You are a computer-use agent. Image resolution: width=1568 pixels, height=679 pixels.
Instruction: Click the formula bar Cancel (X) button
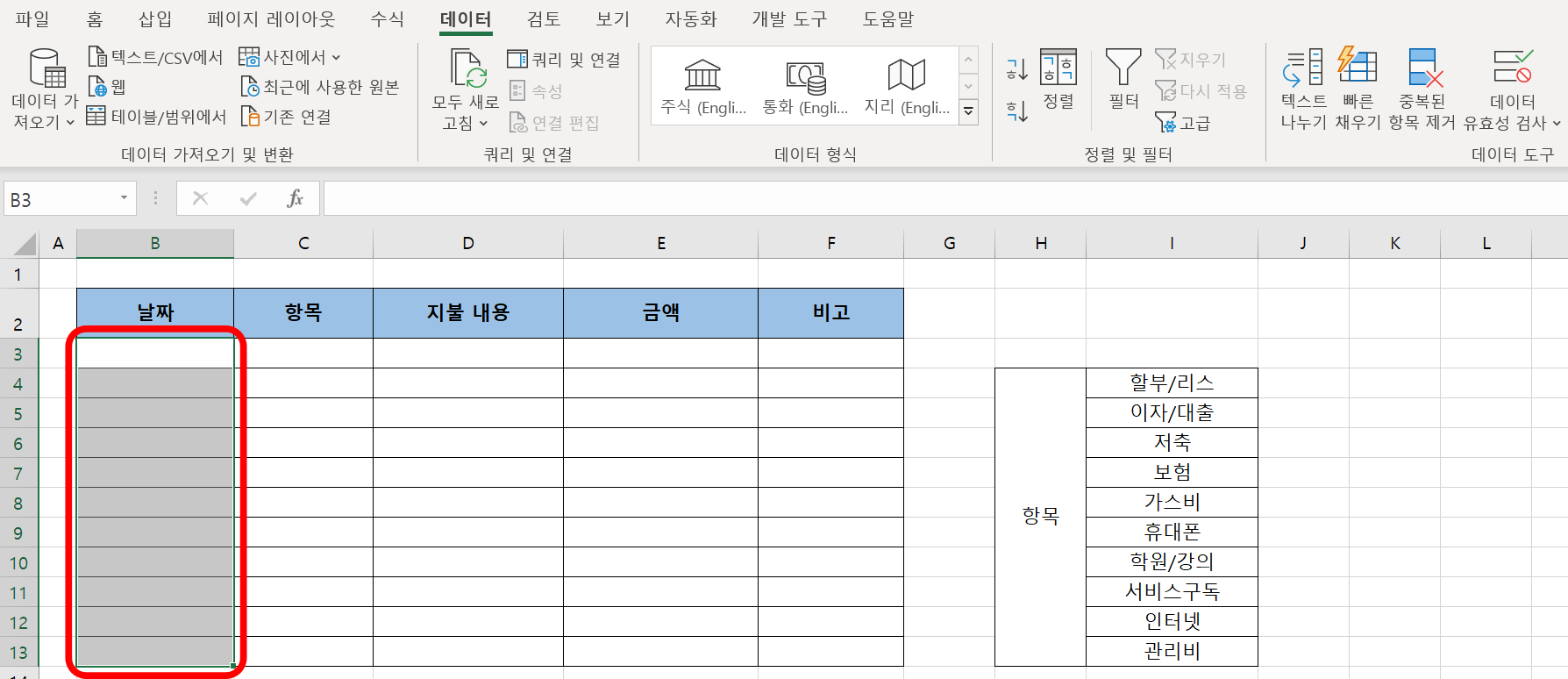coord(200,198)
